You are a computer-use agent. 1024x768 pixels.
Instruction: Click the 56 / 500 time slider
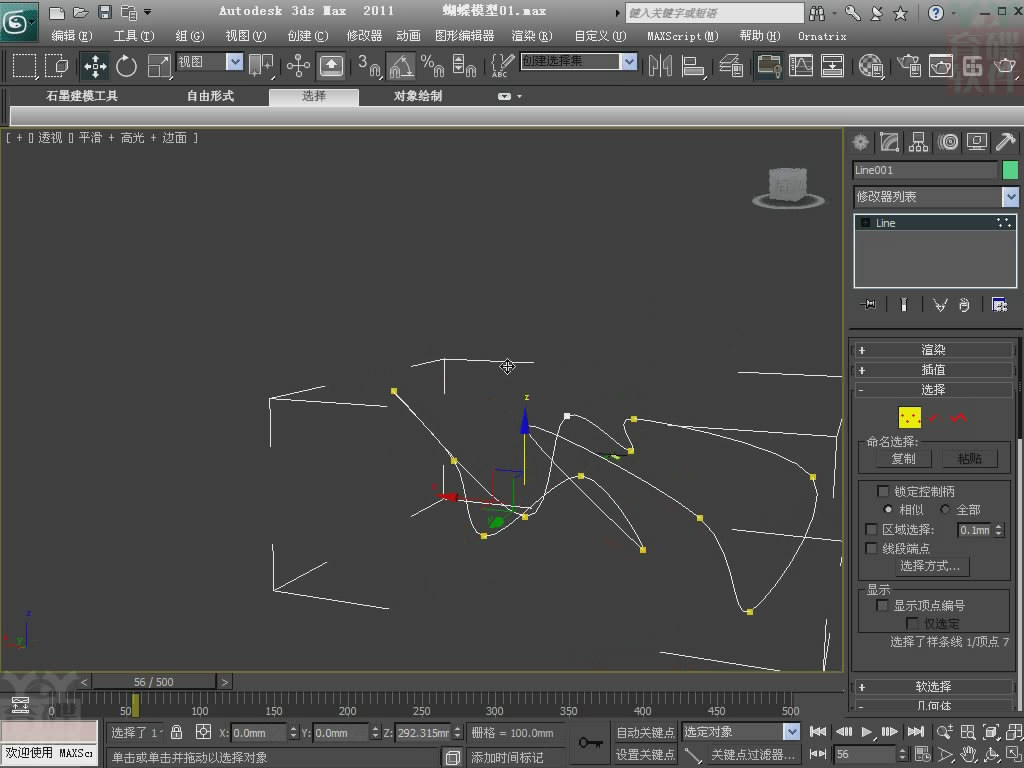tap(154, 682)
